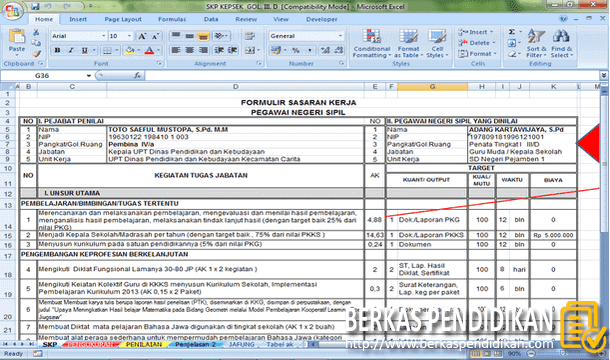Select row 14 header
The width and height of the screenshot is (610, 360).
coord(8,220)
